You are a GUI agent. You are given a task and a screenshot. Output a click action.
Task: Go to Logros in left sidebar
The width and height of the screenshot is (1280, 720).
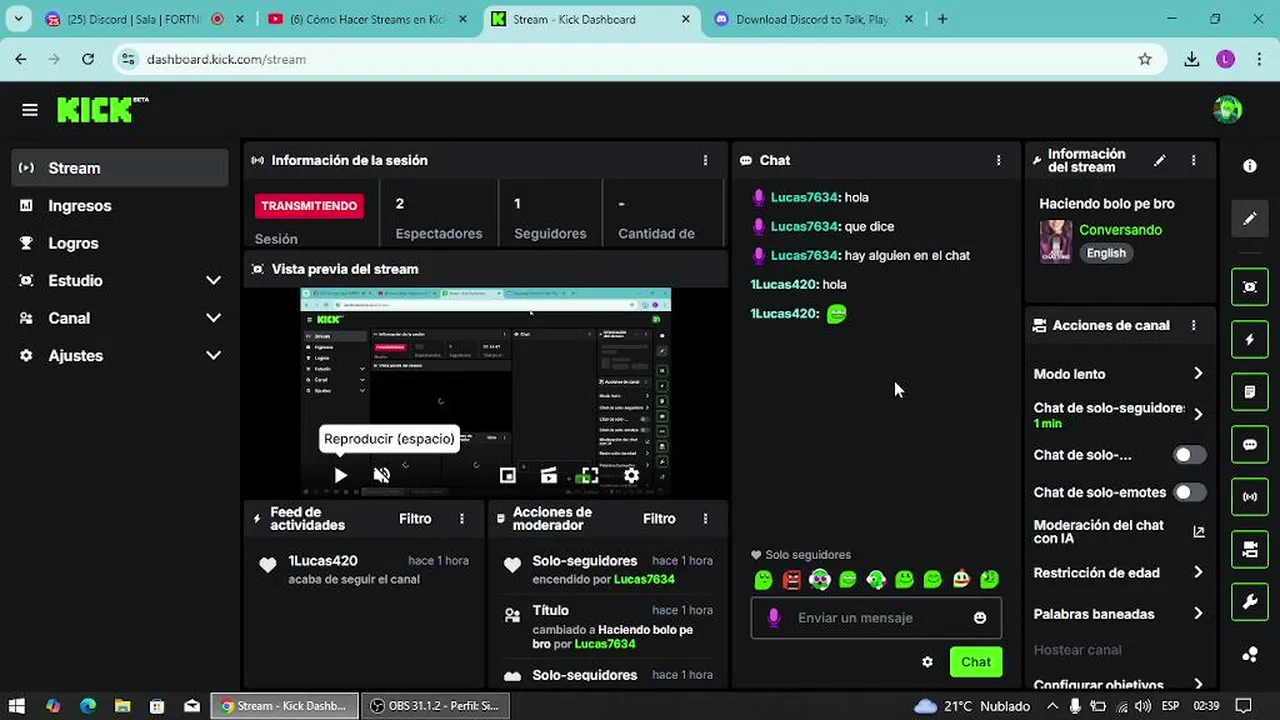tap(121, 243)
